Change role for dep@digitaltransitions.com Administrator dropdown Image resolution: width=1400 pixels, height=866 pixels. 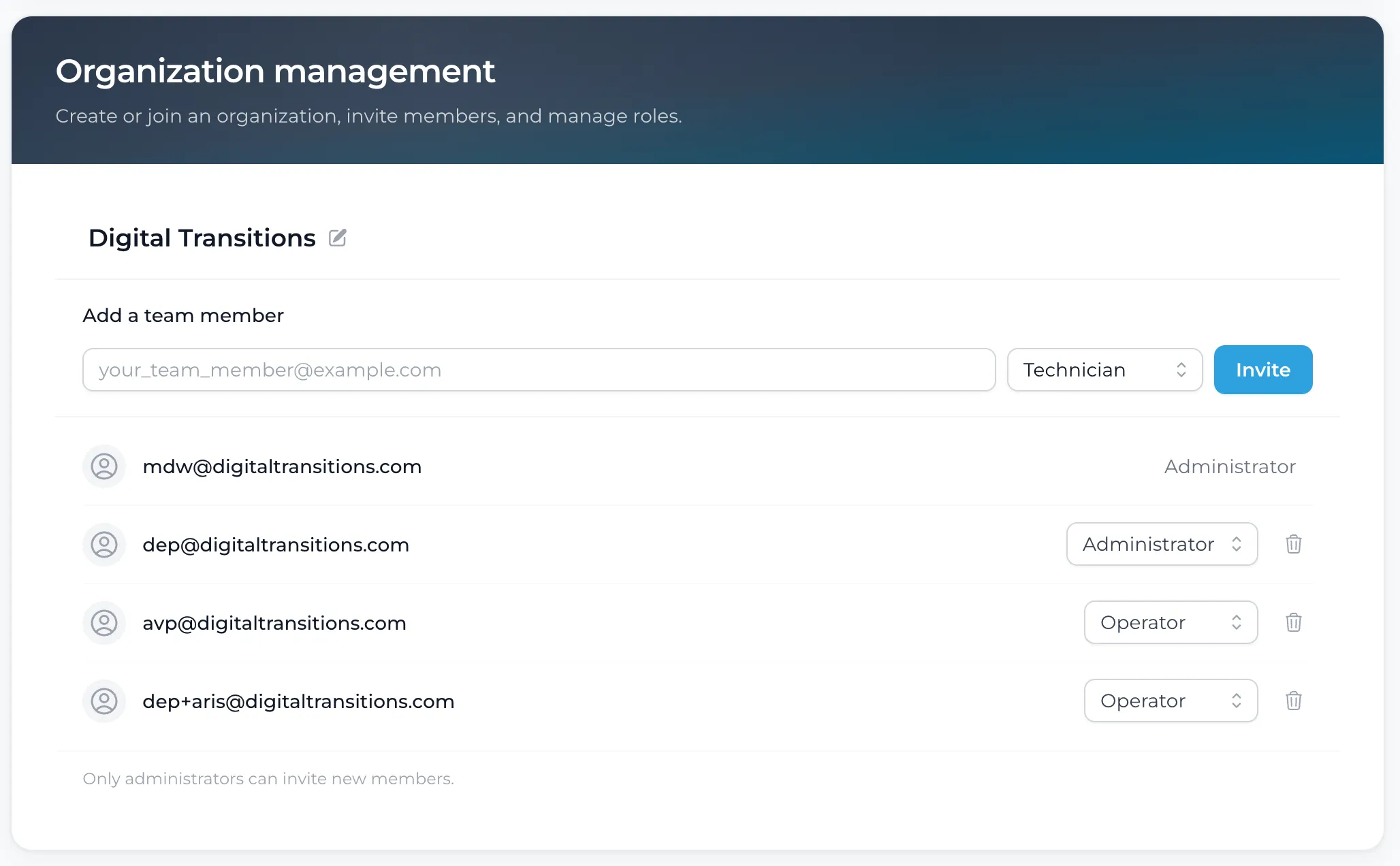1162,544
